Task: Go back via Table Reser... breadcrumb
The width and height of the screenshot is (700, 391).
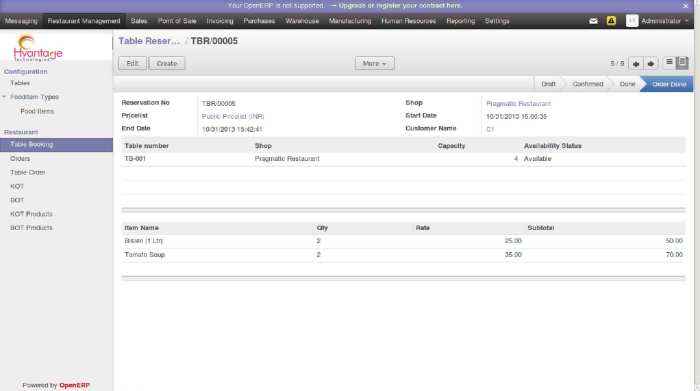Action: (x=149, y=41)
